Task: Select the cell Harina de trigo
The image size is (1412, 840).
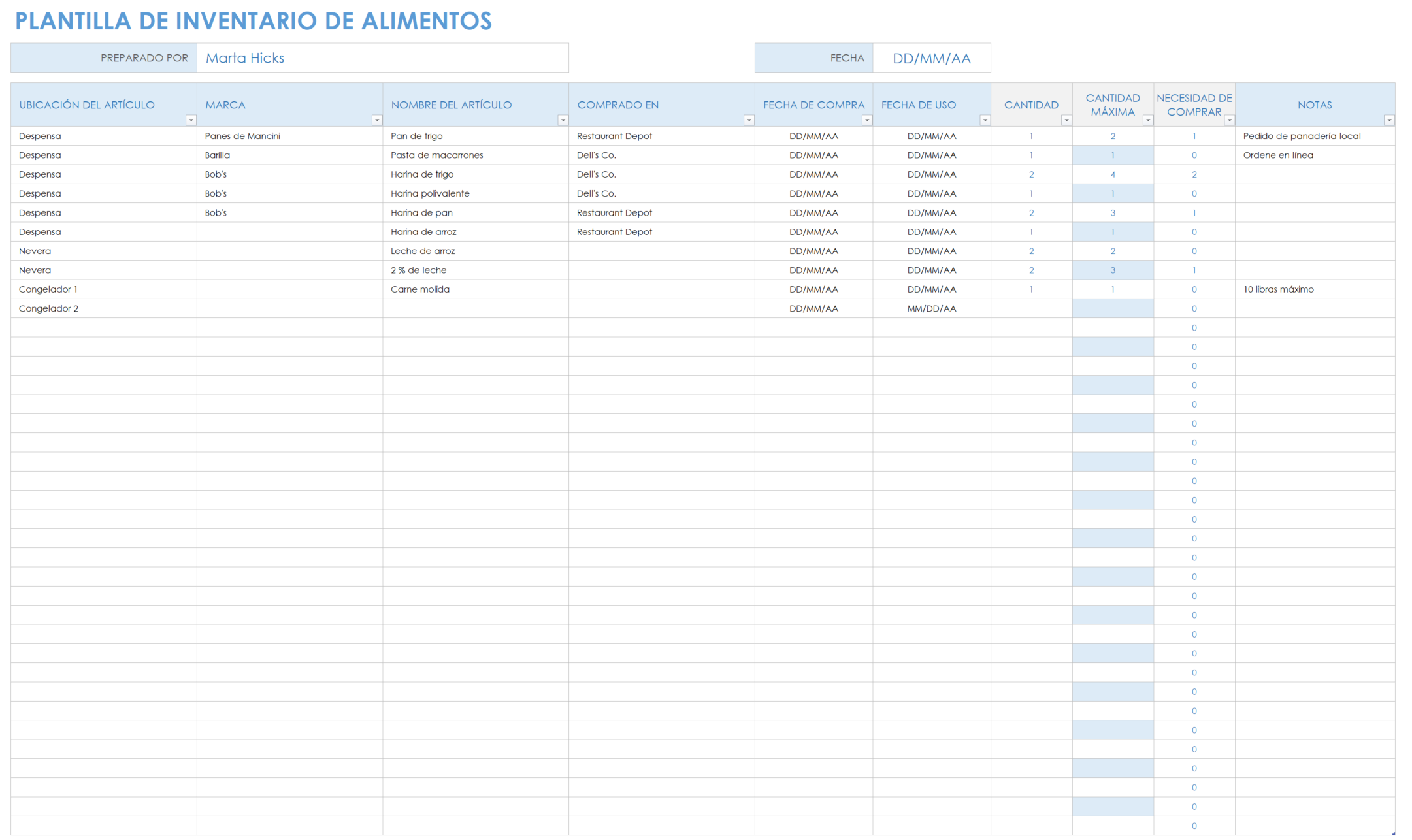Action: (476, 174)
